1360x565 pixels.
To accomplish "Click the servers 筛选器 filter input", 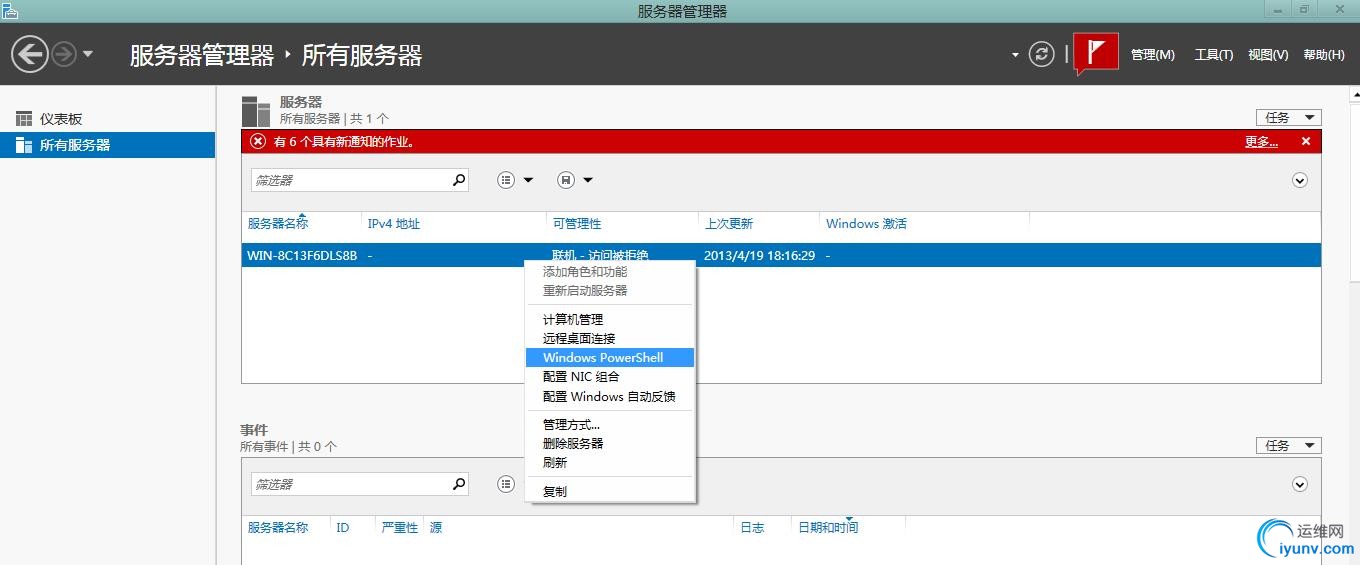I will (x=350, y=180).
